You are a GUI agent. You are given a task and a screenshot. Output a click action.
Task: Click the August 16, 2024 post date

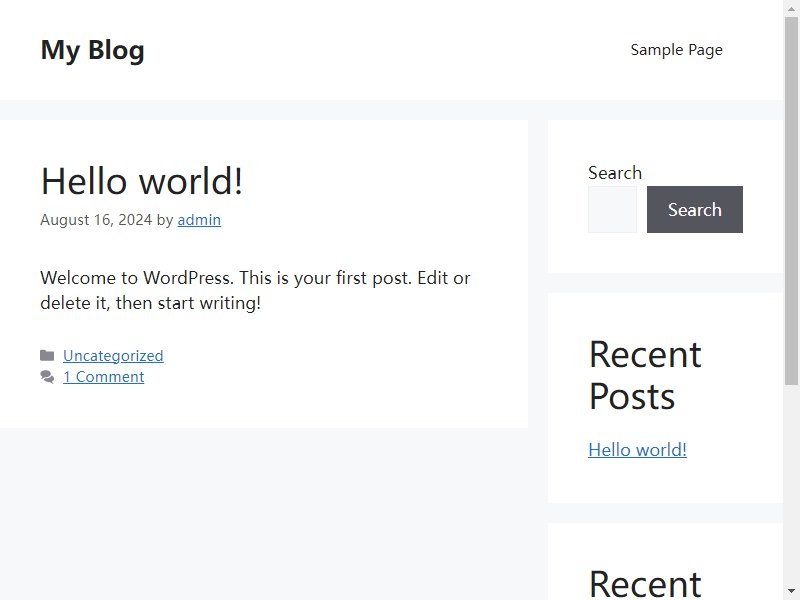pyautogui.click(x=96, y=220)
